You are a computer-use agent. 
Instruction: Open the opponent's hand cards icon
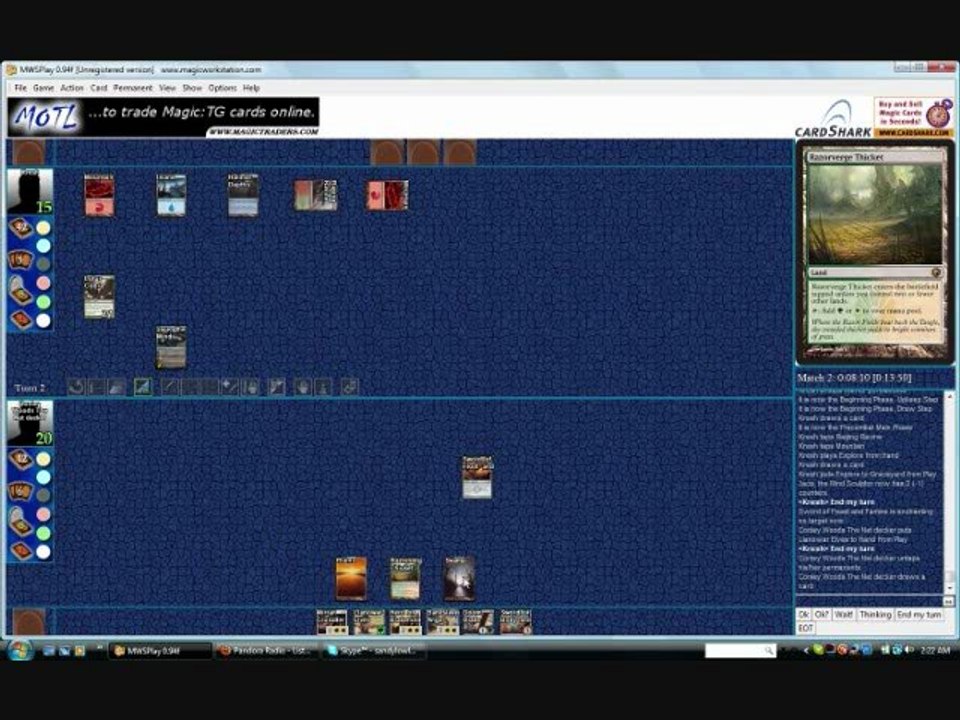[20, 259]
